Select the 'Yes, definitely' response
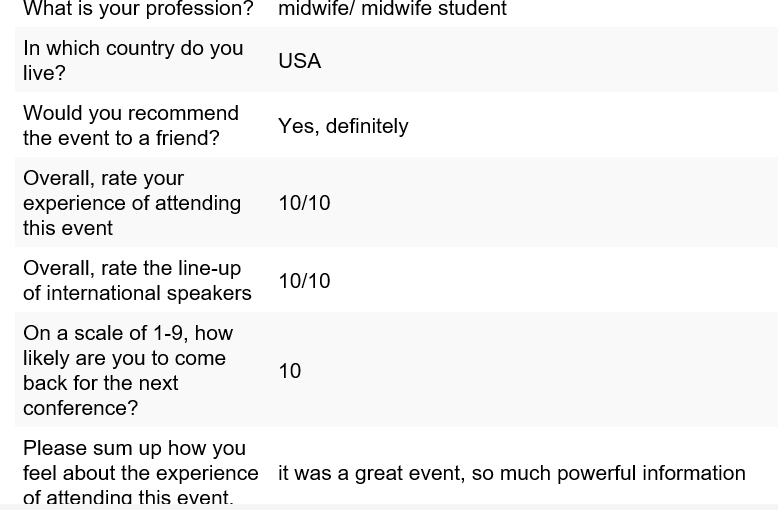 coord(343,126)
